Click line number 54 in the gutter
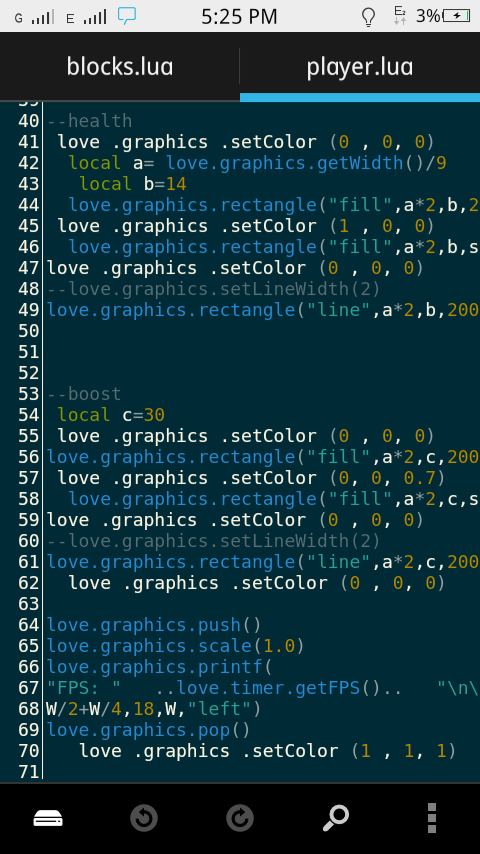The image size is (480, 854). pos(28,415)
